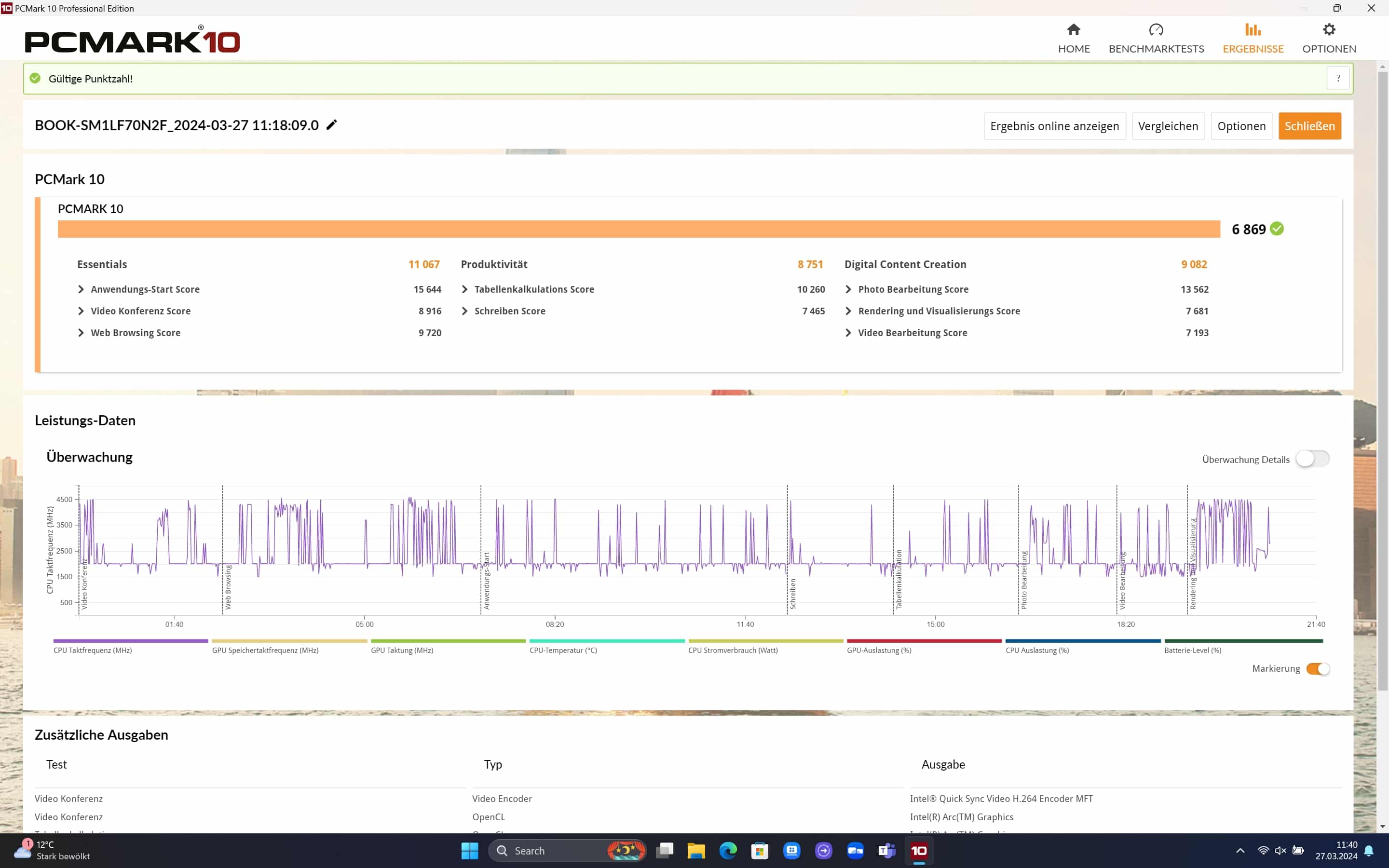This screenshot has height=868, width=1389.
Task: Click Ergebnis online anzeigen button
Action: coord(1054,126)
